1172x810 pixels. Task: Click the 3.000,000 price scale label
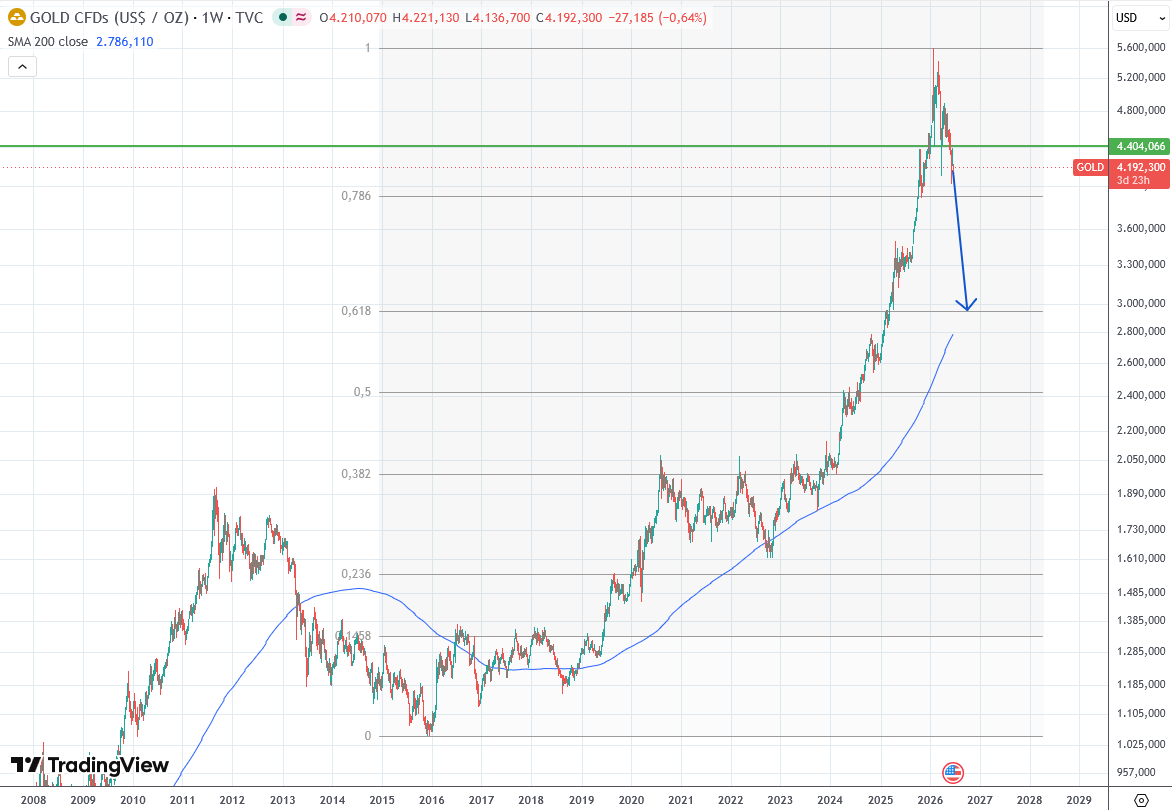point(1141,303)
